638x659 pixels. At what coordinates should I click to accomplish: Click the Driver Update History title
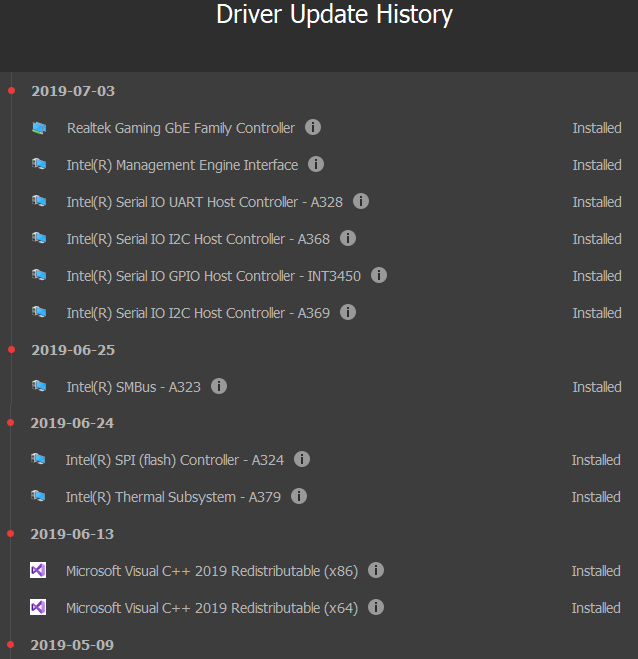coord(334,15)
